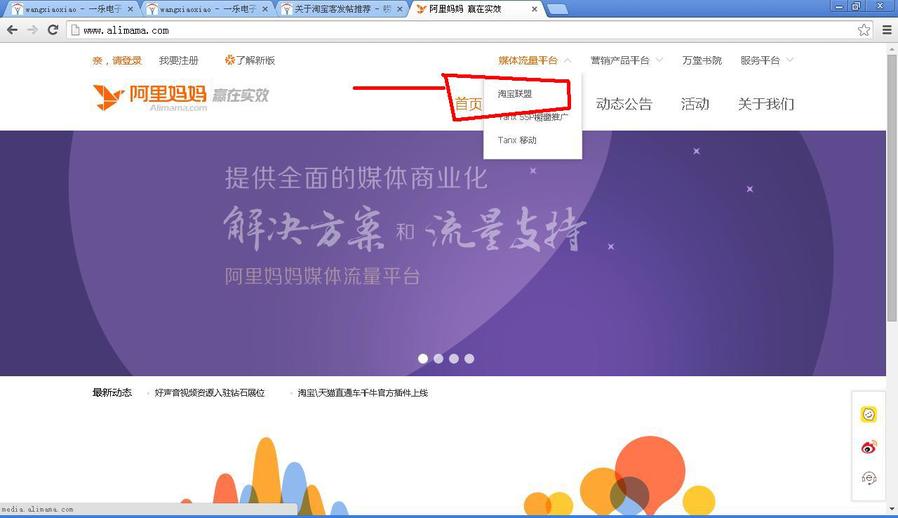Expand 服务平台 dropdown
Screen dimensions: 898x518
point(767,60)
